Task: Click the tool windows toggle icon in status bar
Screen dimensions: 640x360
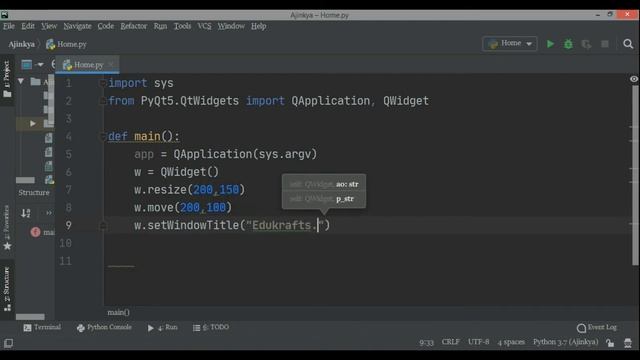Action: (x=8, y=343)
